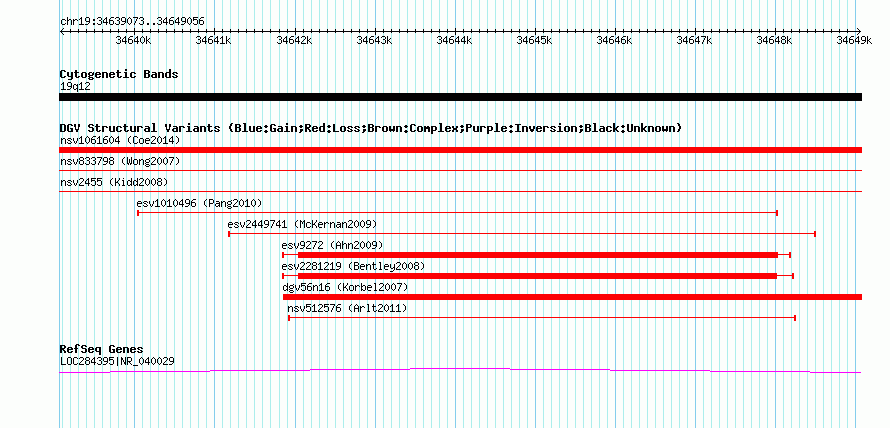Click the esv9272 (Ahn2009) variant label

click(x=333, y=245)
